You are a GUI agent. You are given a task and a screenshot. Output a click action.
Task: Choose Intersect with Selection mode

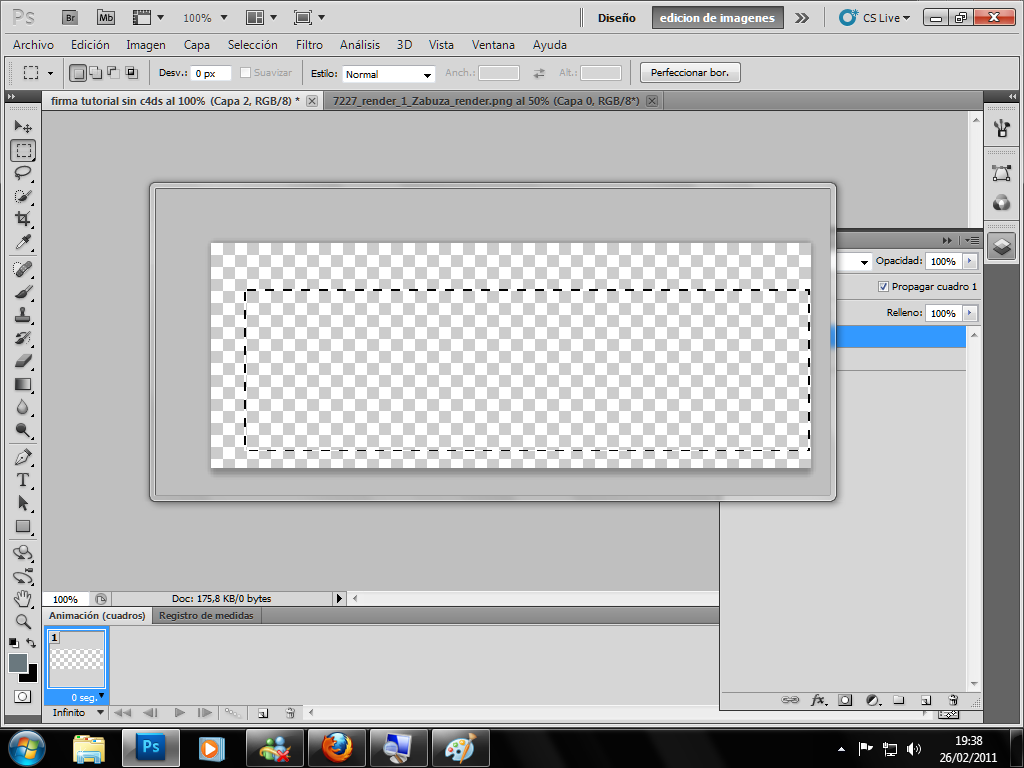coord(131,72)
